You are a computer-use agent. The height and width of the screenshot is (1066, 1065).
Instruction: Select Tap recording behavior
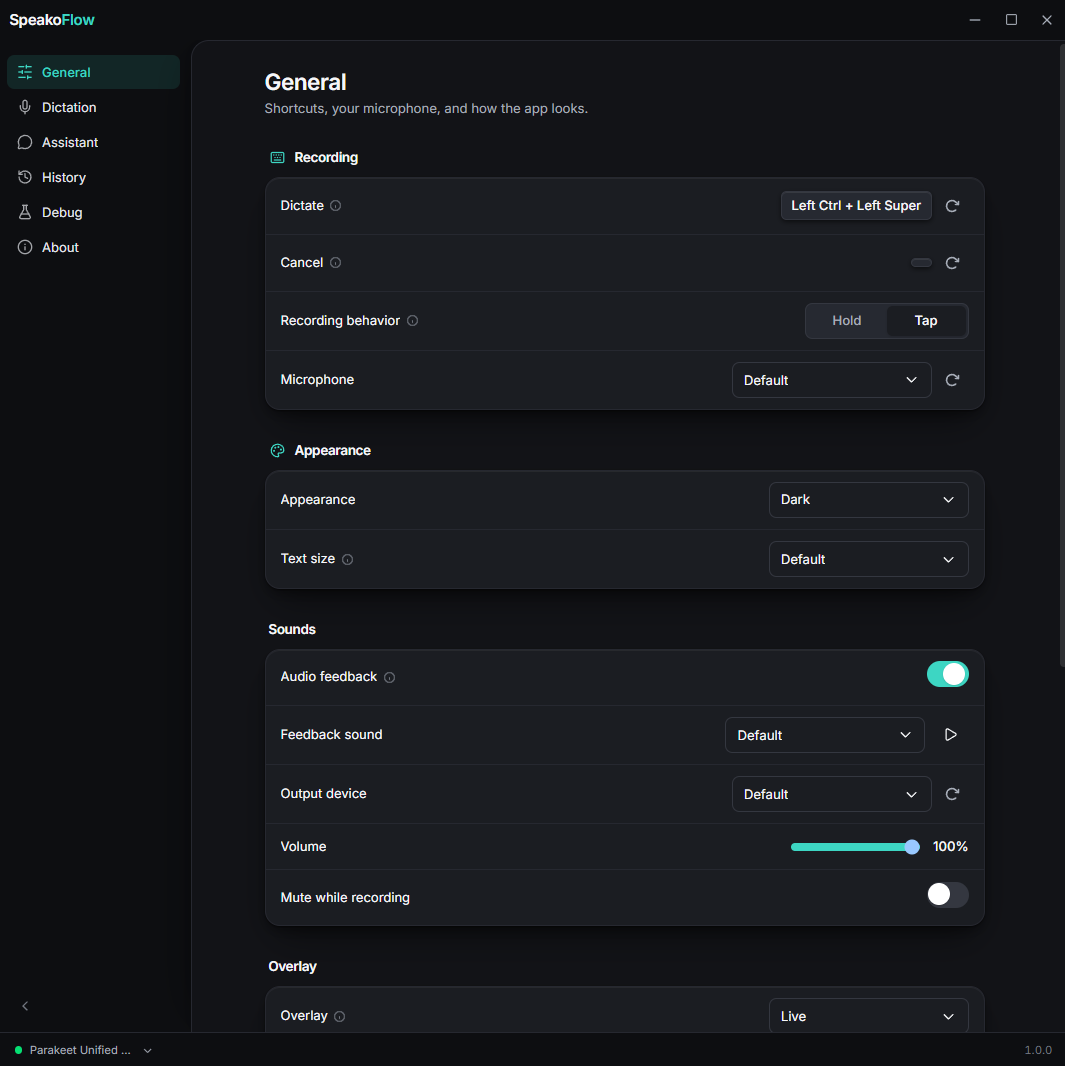(x=926, y=321)
